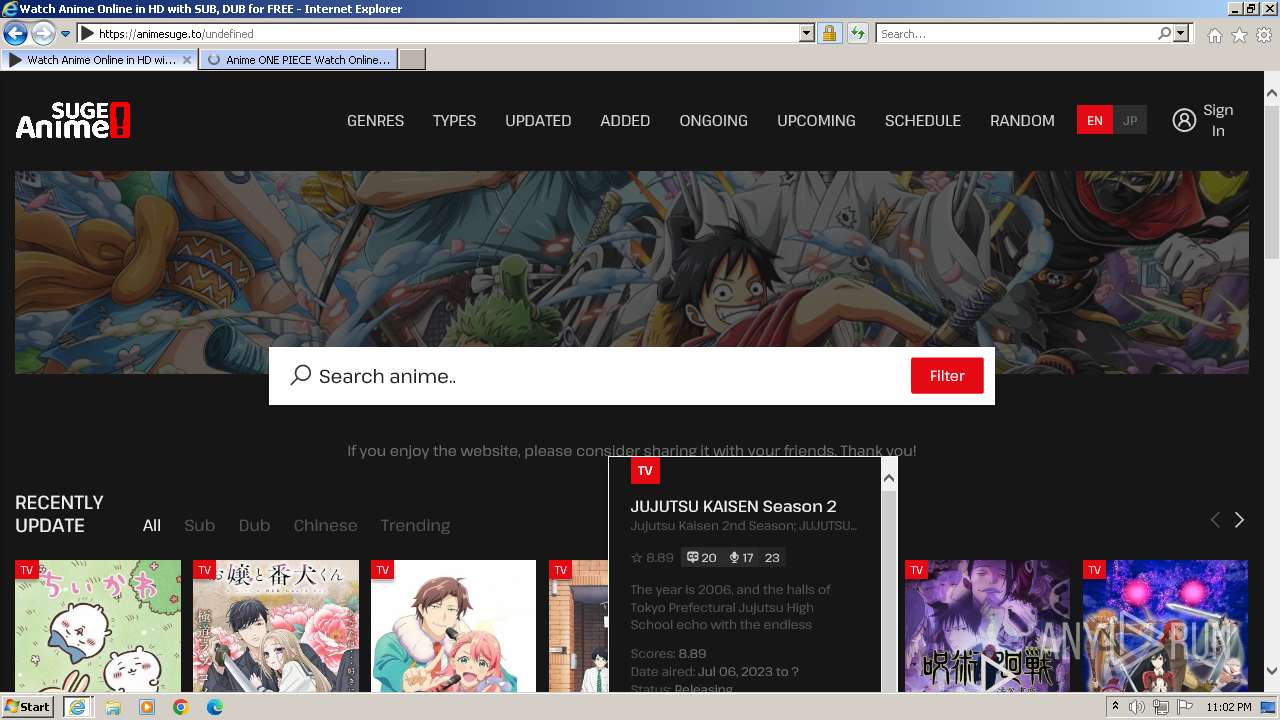The height and width of the screenshot is (720, 1280).
Task: Click the Internet Explorer forward arrow
Action: click(x=42, y=33)
